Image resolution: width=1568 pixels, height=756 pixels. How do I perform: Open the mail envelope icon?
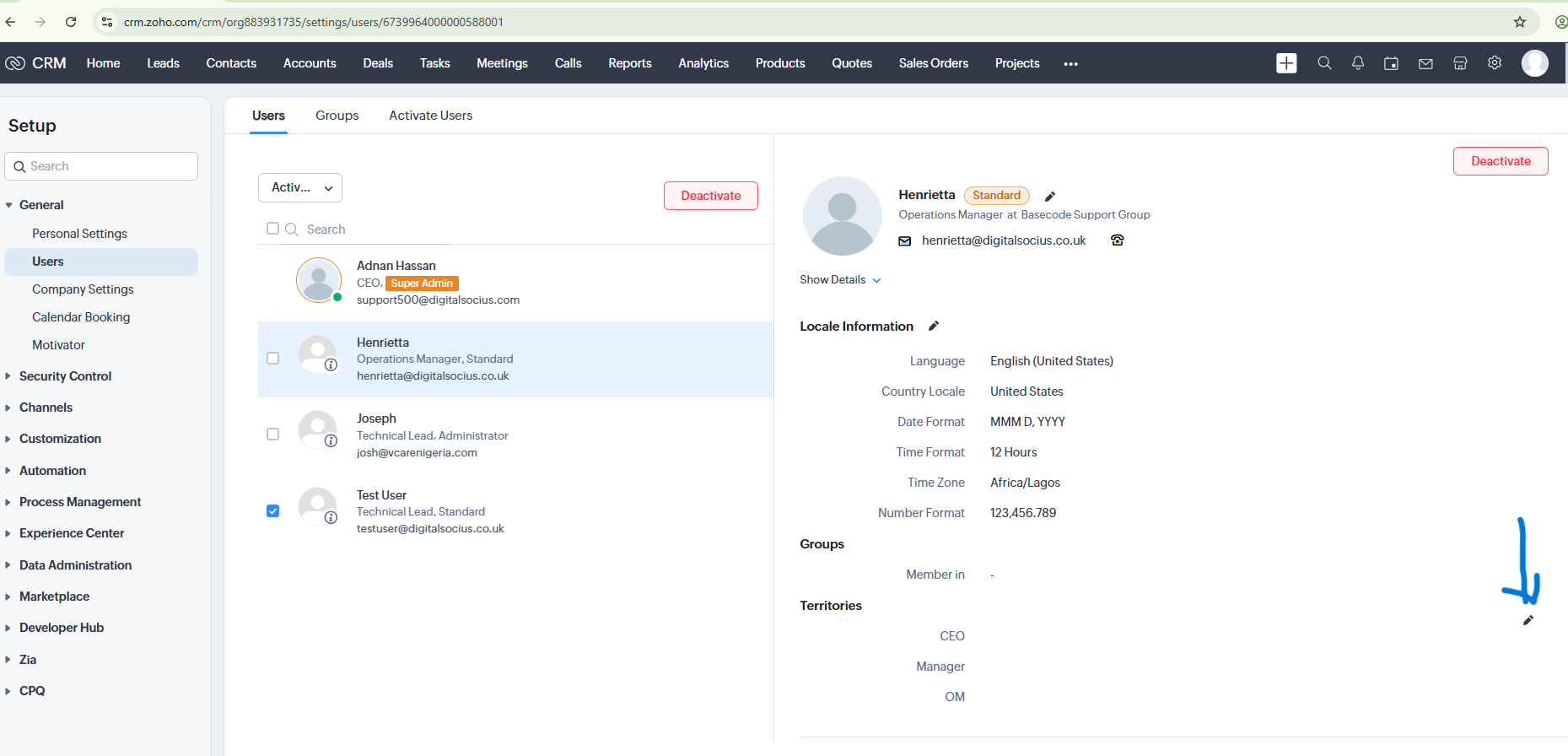[1425, 63]
